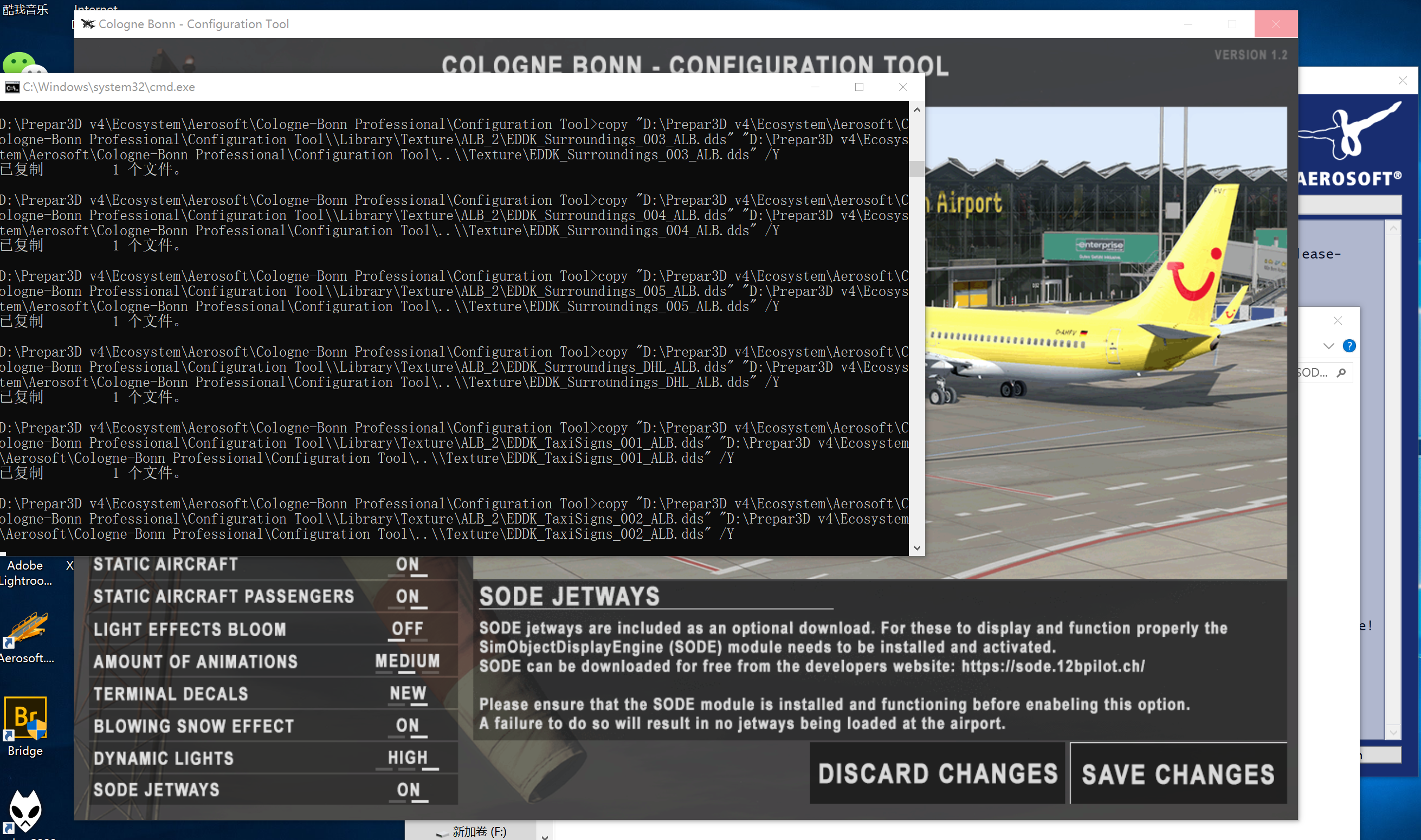Select Terminal Decals option label
Image resolution: width=1421 pixels, height=840 pixels.
[x=170, y=694]
